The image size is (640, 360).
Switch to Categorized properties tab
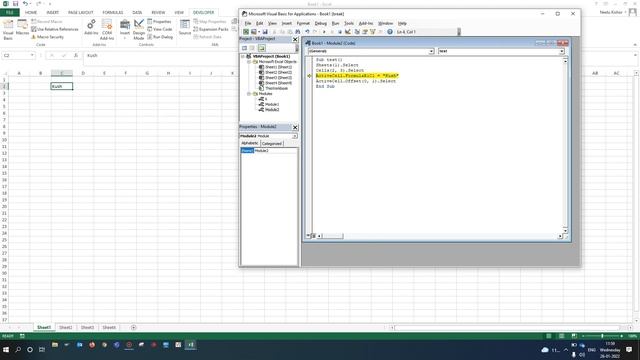point(272,144)
